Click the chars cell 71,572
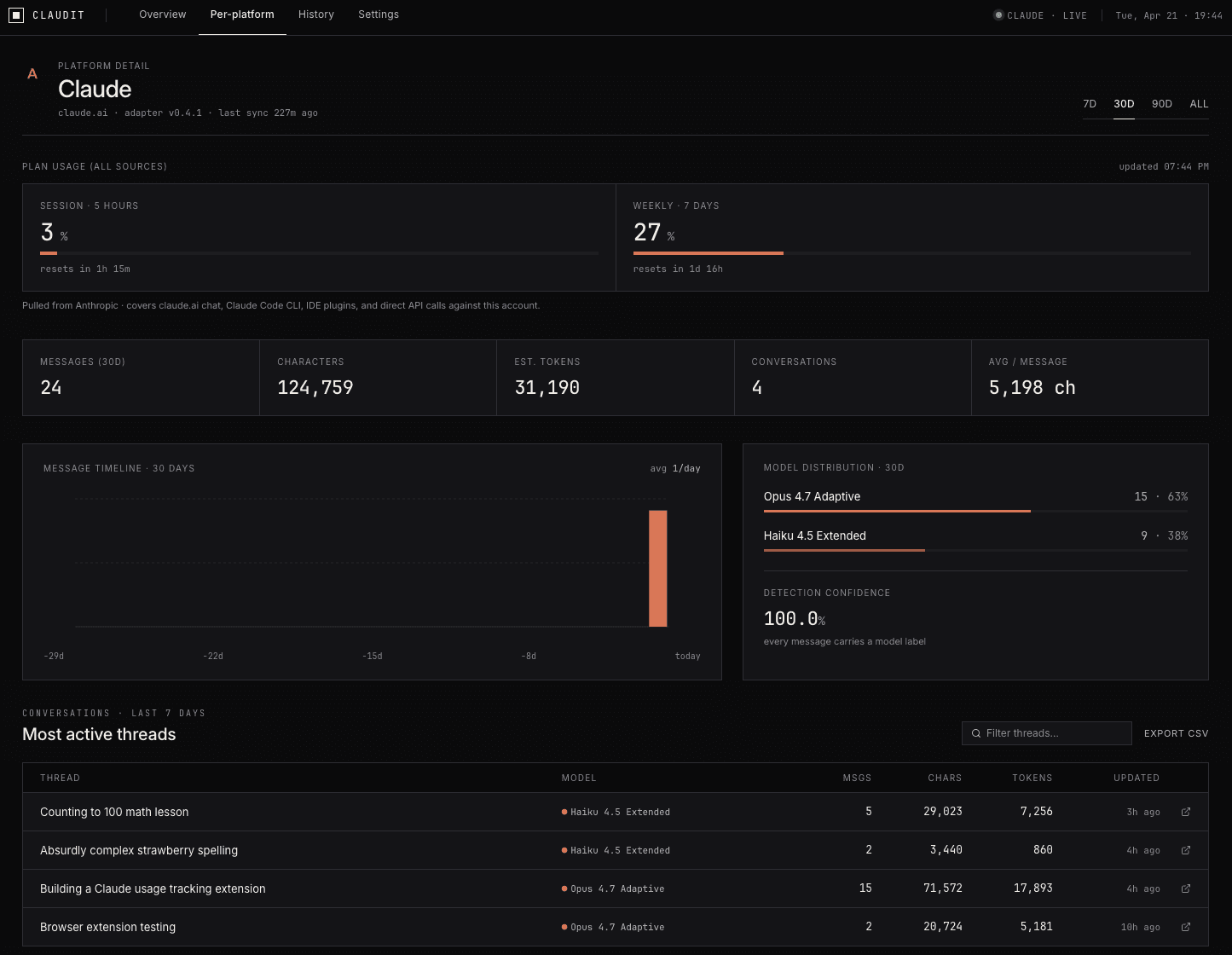1232x955 pixels. pos(943,888)
